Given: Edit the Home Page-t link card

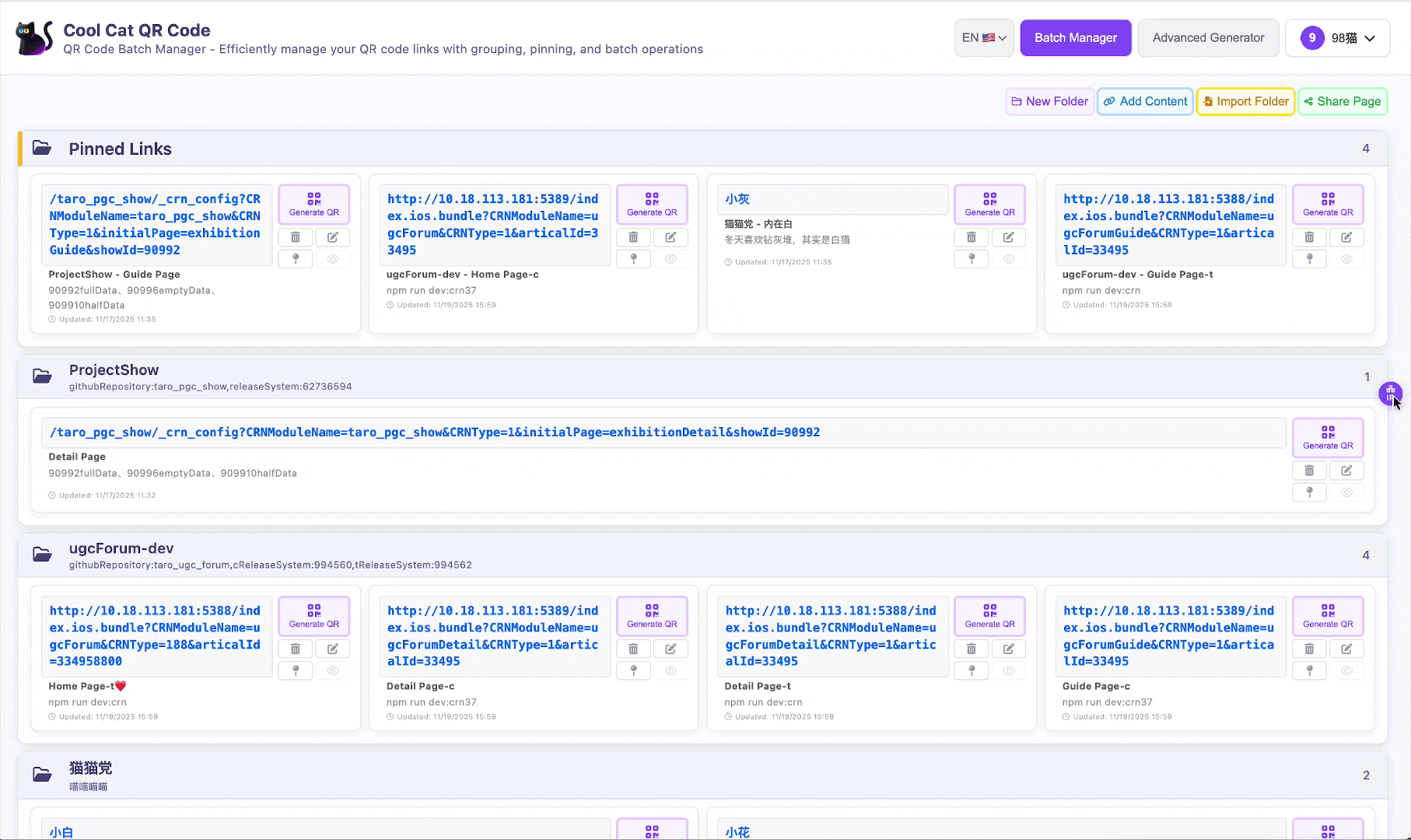Looking at the screenshot, I should tap(332, 649).
